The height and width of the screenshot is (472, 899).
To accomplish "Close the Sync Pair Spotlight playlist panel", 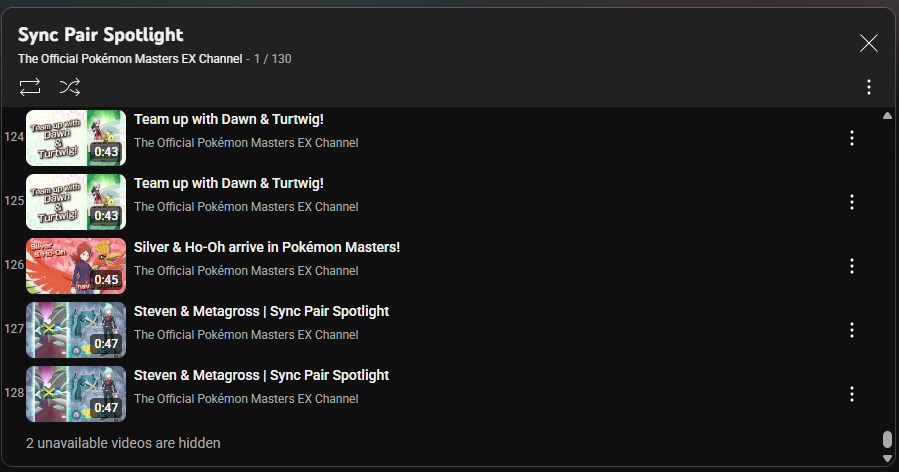I will [x=869, y=43].
